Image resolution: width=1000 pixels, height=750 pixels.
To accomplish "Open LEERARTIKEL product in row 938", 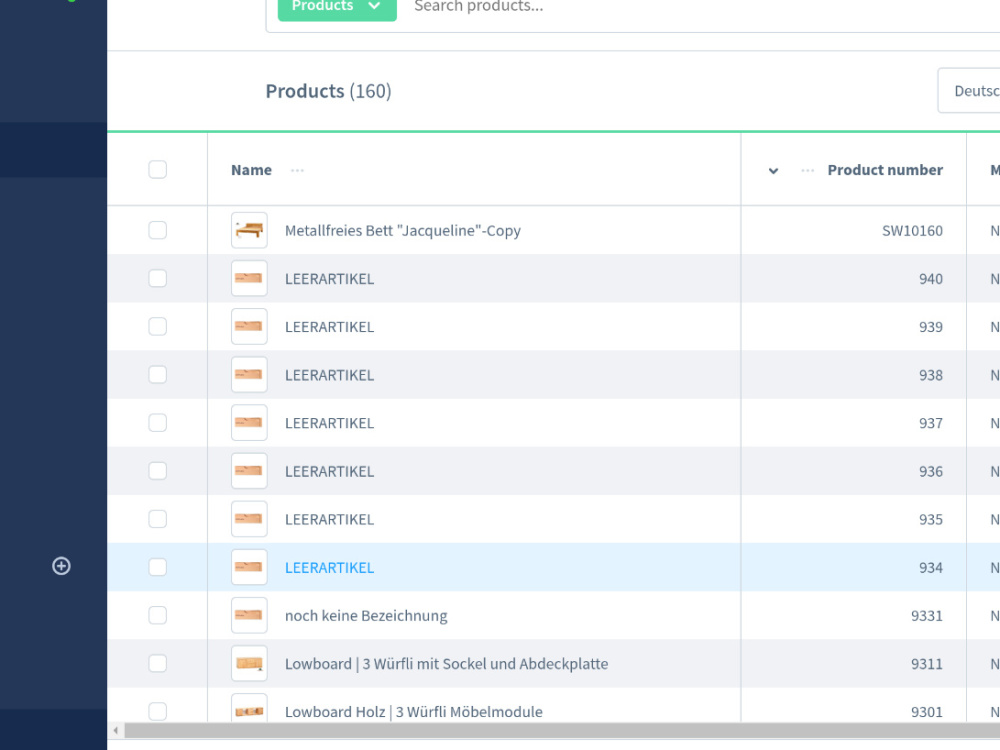I will point(329,375).
